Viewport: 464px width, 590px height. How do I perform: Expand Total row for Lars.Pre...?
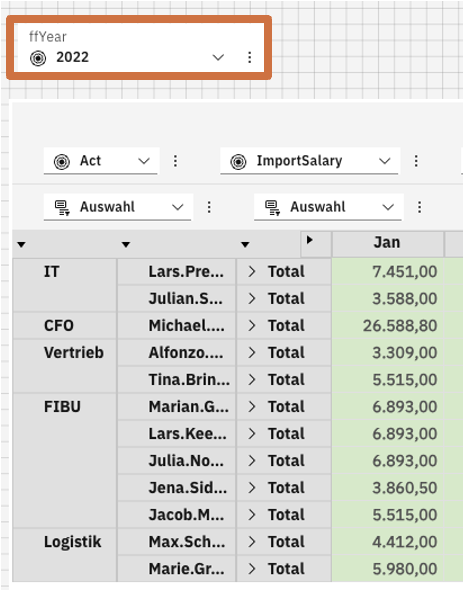(x=252, y=272)
